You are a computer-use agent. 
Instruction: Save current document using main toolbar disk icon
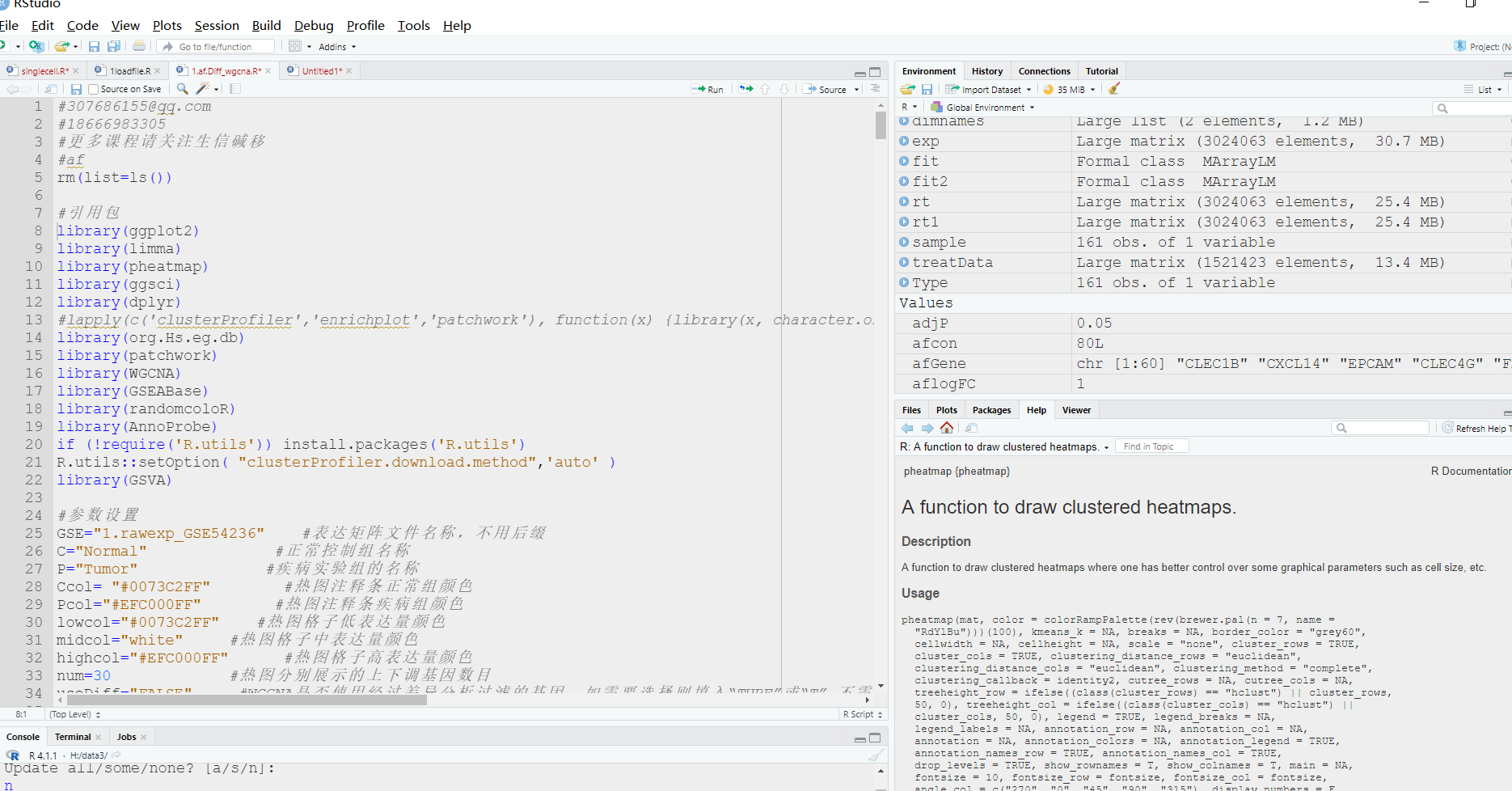point(94,46)
